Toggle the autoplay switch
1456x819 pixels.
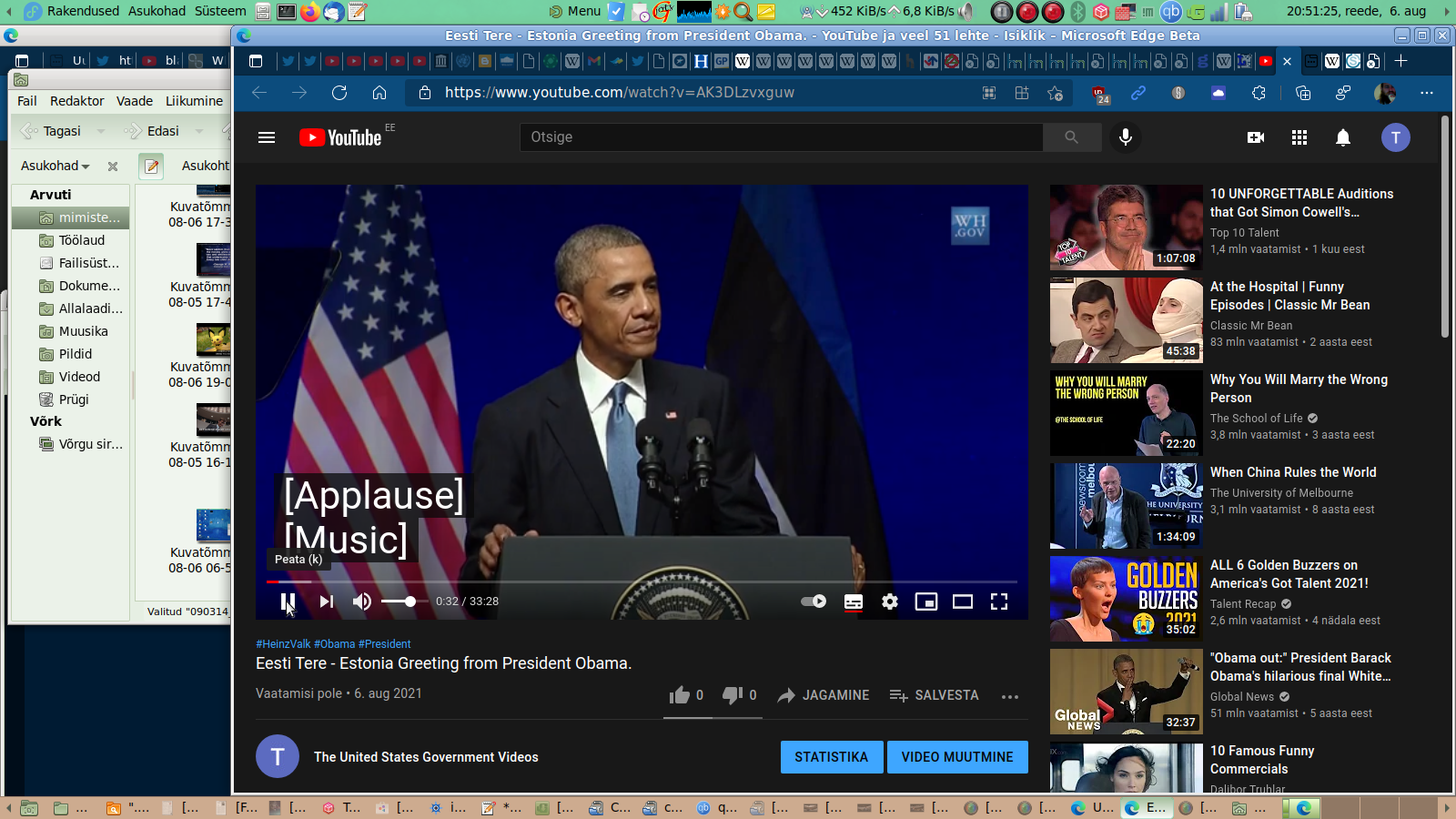pyautogui.click(x=813, y=602)
